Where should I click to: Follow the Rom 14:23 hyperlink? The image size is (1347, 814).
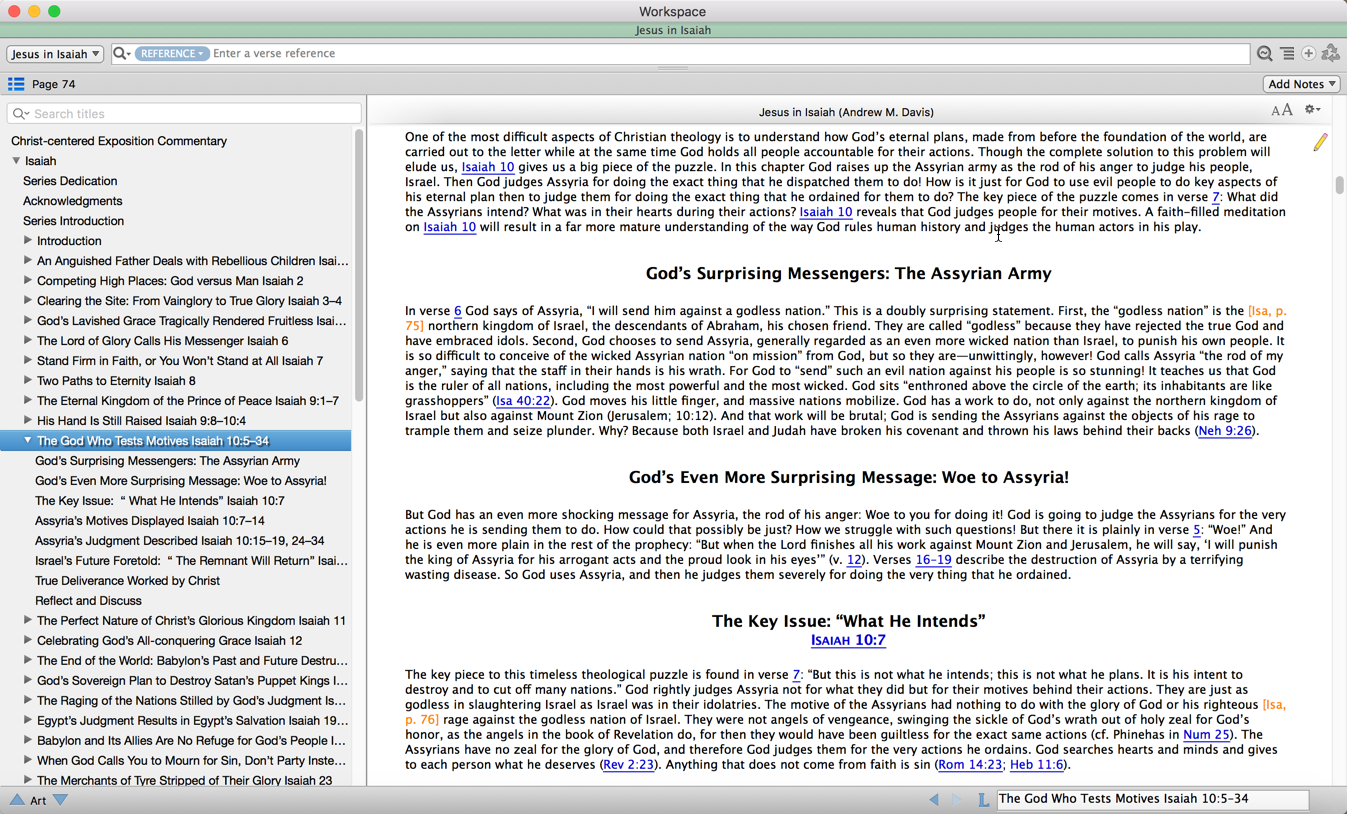(970, 765)
